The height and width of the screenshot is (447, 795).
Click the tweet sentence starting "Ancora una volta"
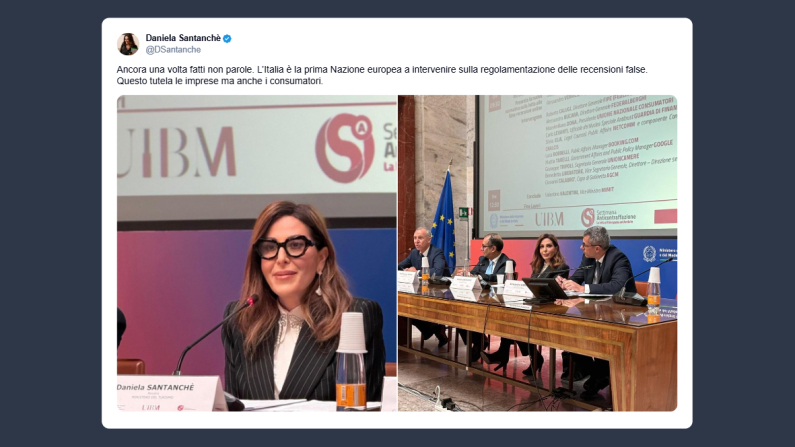pos(382,69)
